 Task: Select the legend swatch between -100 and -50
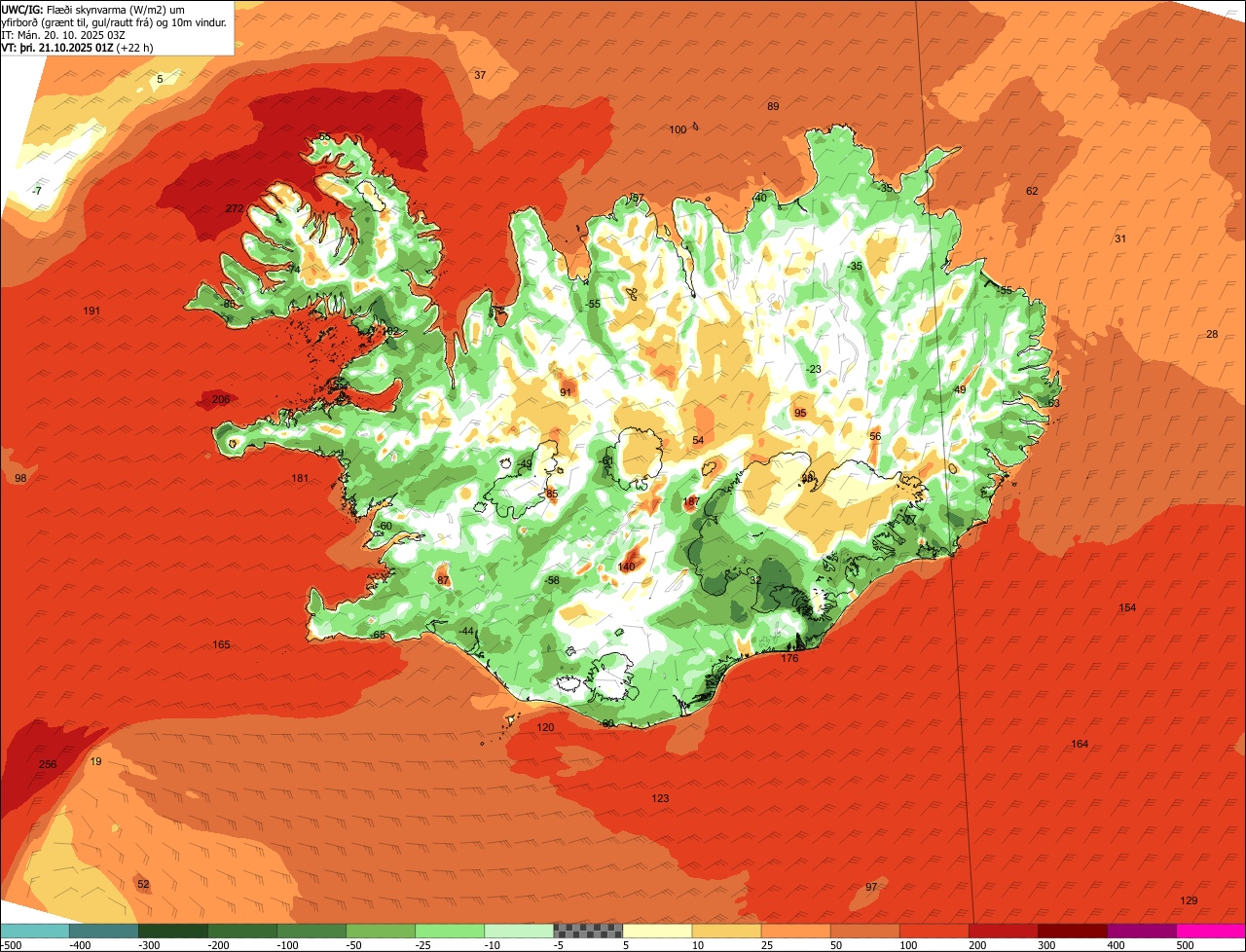311,931
